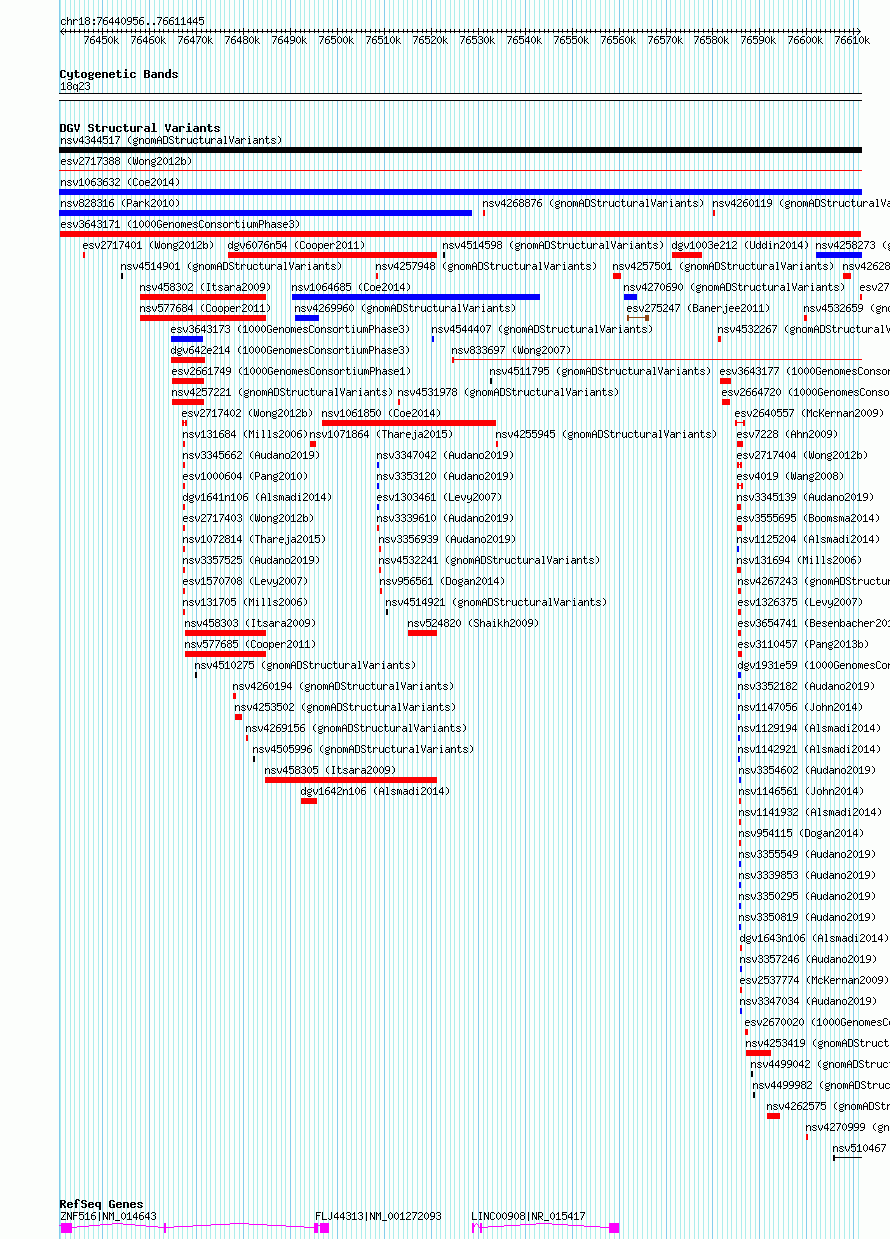This screenshot has width=890, height=1239.
Task: Click the nsv524820 (Shaikh2009) label
Action: 473,623
